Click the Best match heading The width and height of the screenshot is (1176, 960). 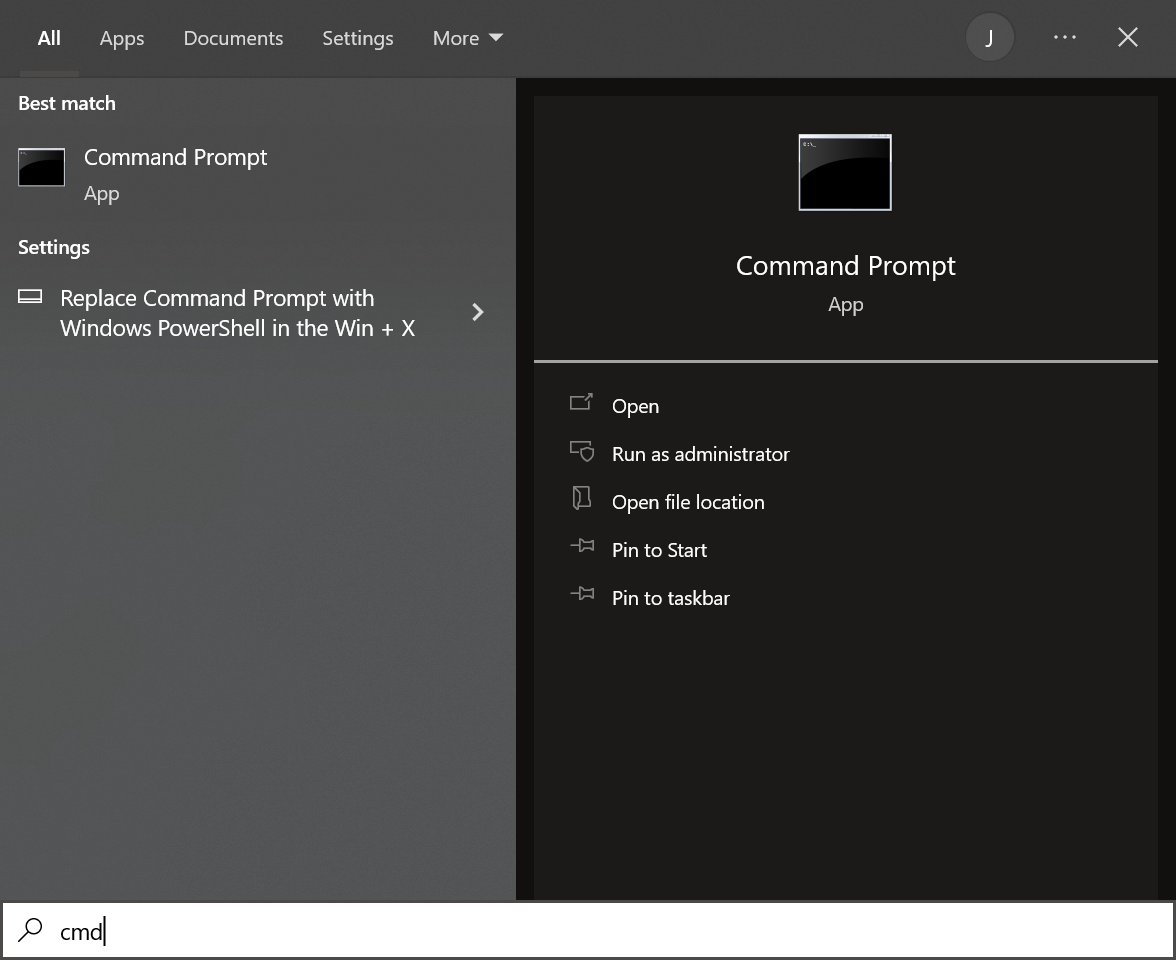[x=67, y=103]
